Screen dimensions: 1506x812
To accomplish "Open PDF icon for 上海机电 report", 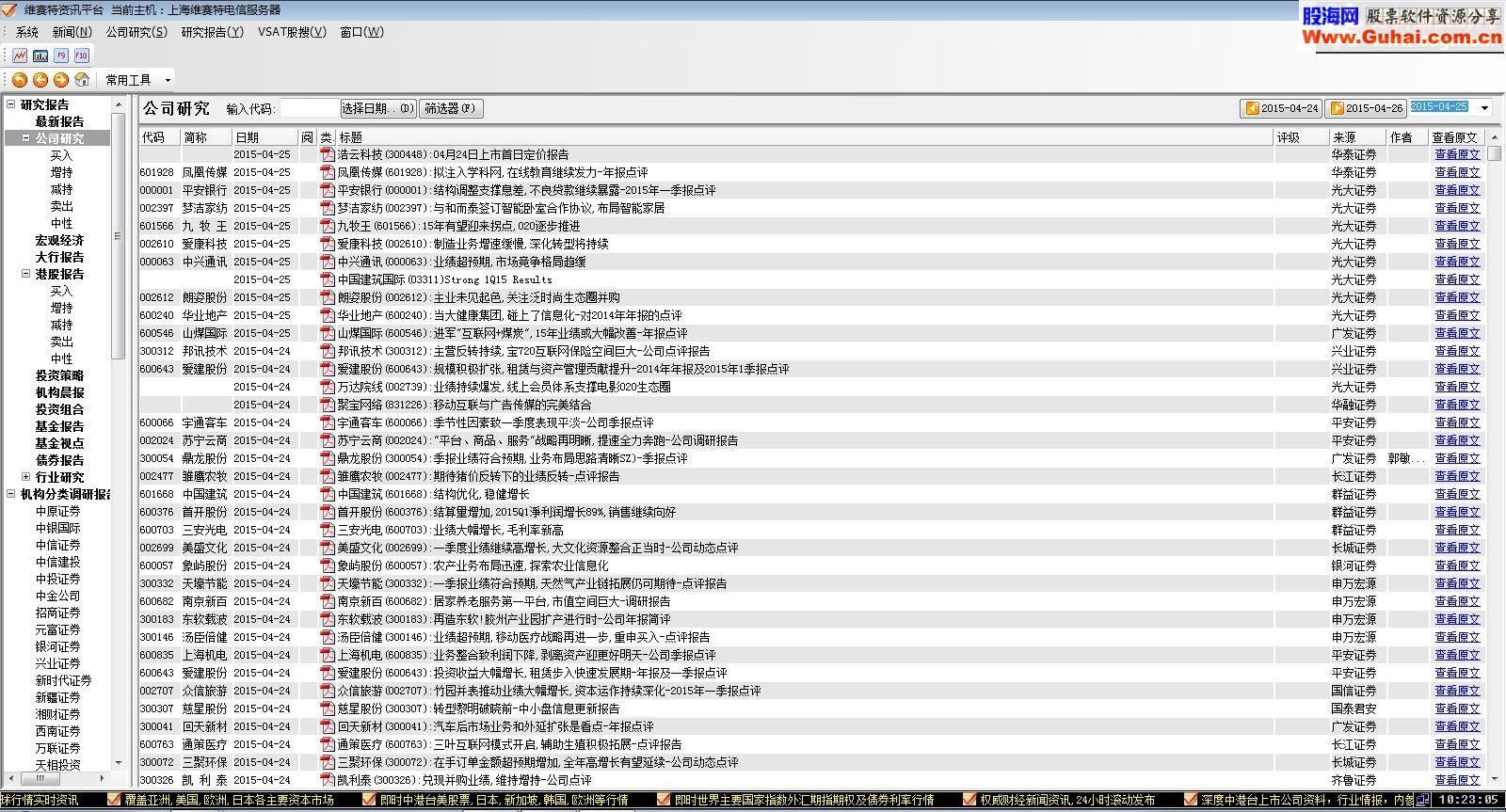I will (x=328, y=655).
